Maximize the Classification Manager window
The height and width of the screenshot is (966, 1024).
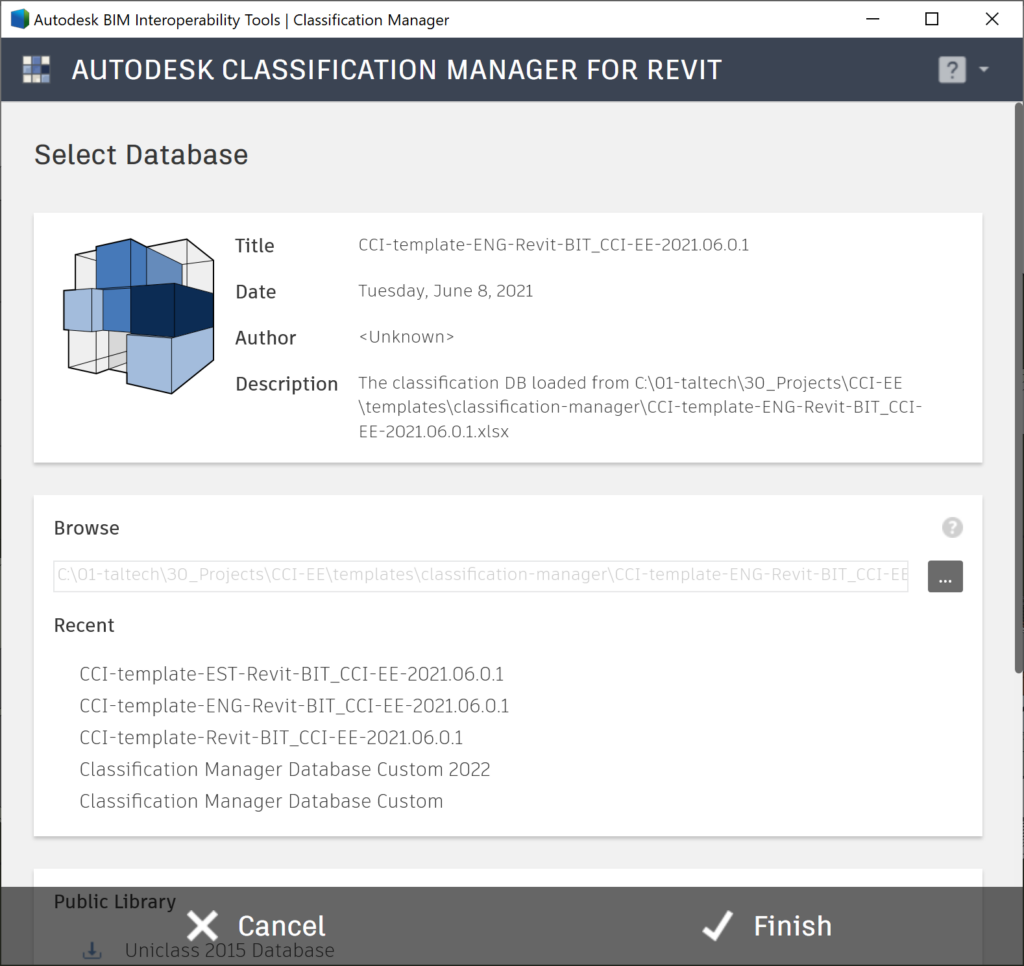(x=932, y=19)
